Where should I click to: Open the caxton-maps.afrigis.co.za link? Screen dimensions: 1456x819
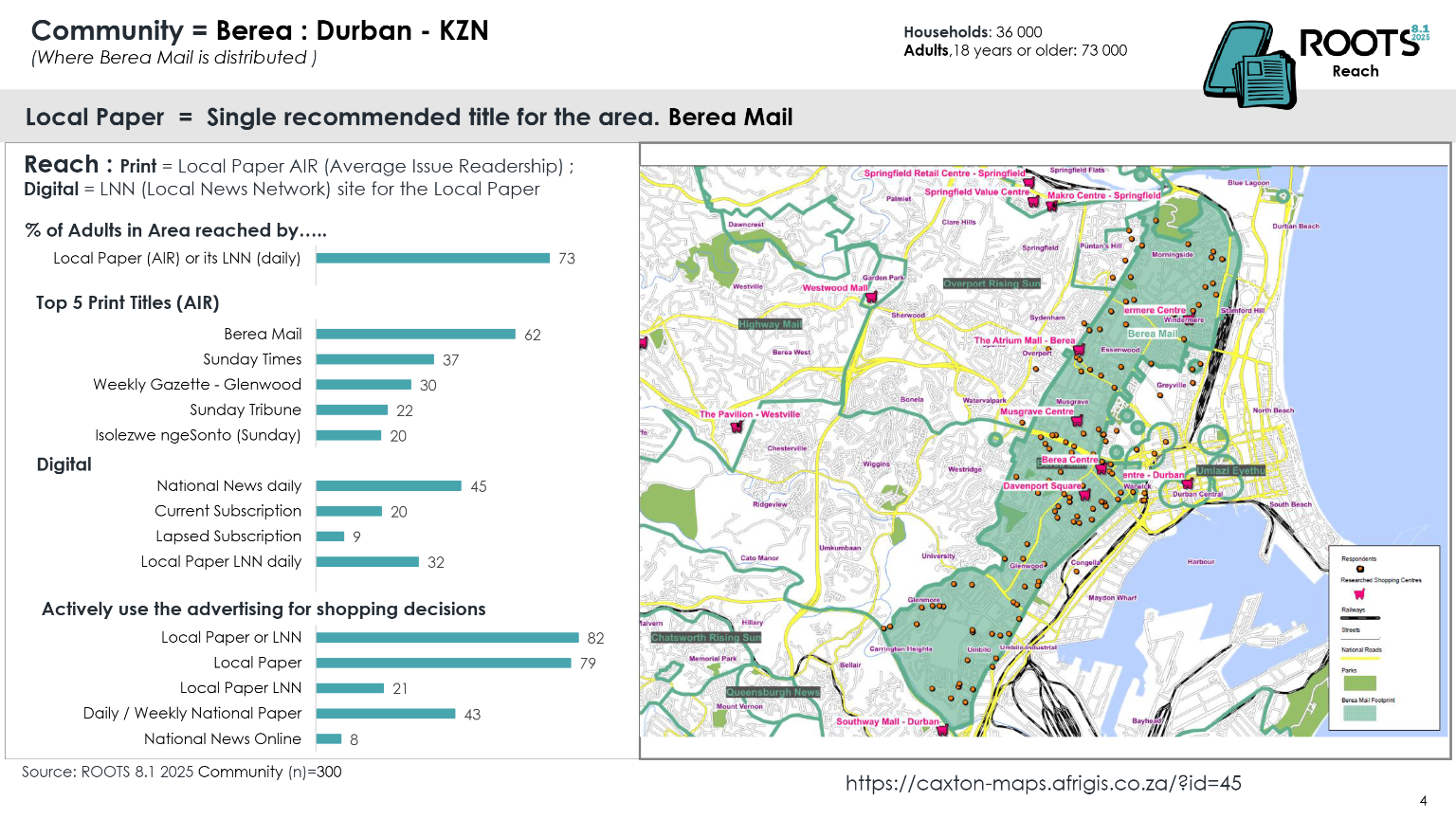(x=1043, y=783)
